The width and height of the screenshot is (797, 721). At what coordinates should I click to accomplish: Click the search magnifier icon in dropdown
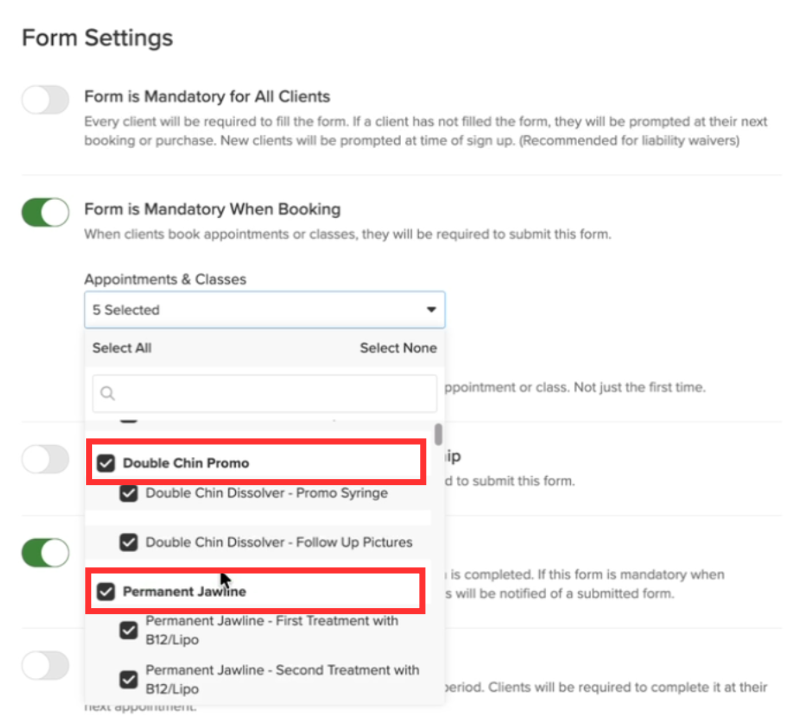[x=108, y=393]
